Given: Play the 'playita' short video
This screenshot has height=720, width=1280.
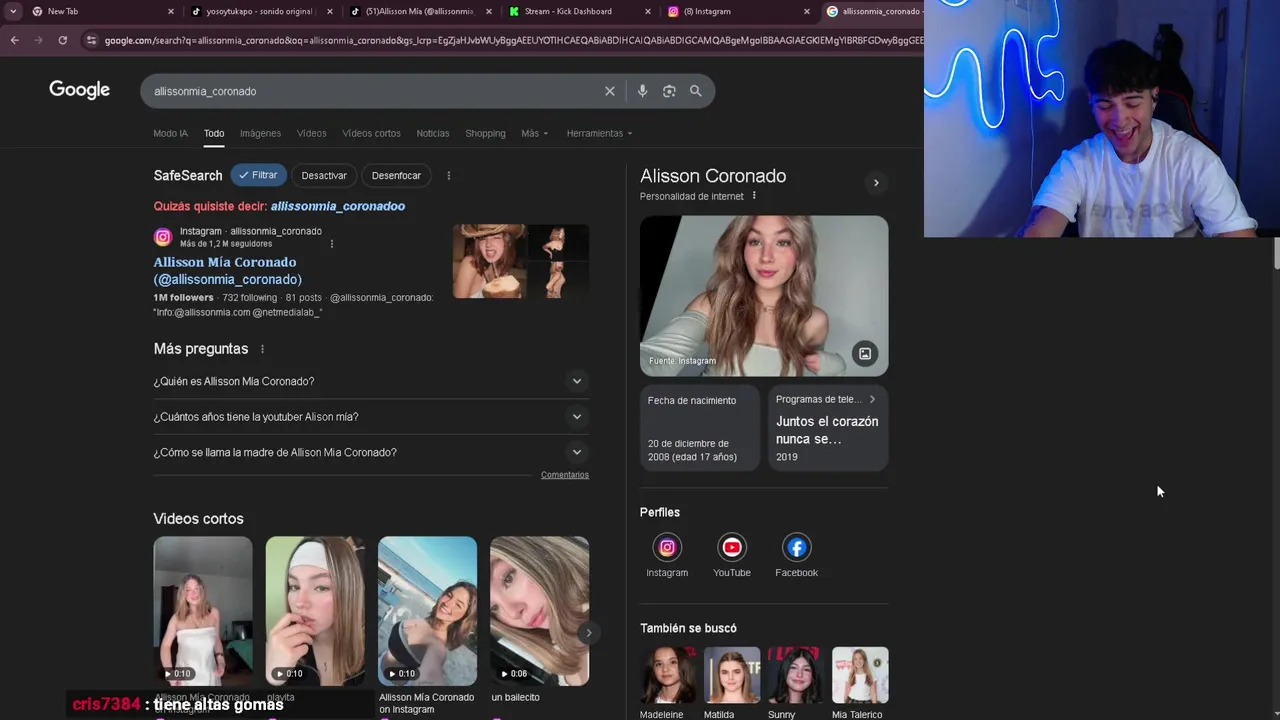Looking at the screenshot, I should [315, 611].
